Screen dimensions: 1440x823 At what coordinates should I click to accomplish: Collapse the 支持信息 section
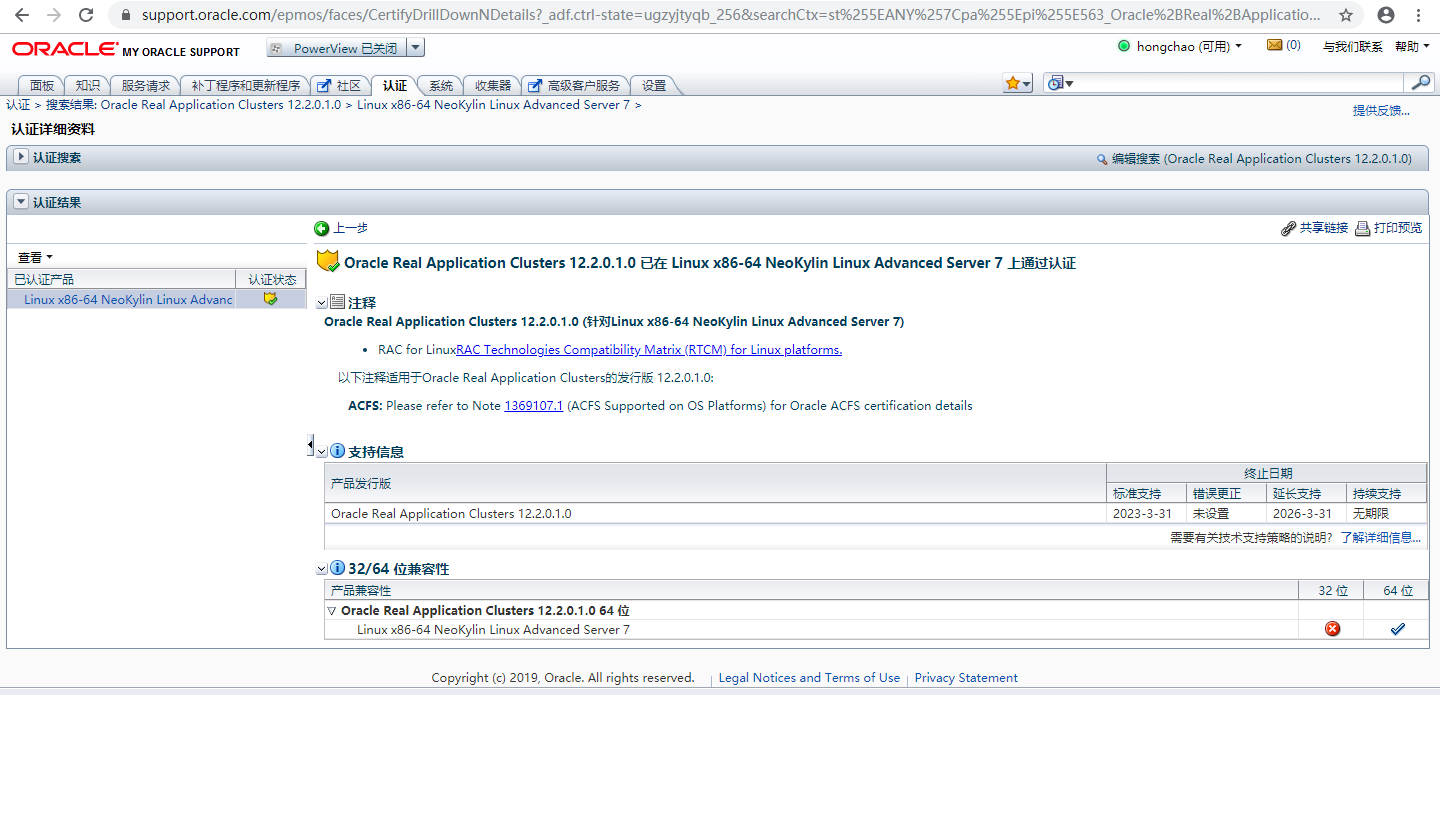(x=321, y=452)
